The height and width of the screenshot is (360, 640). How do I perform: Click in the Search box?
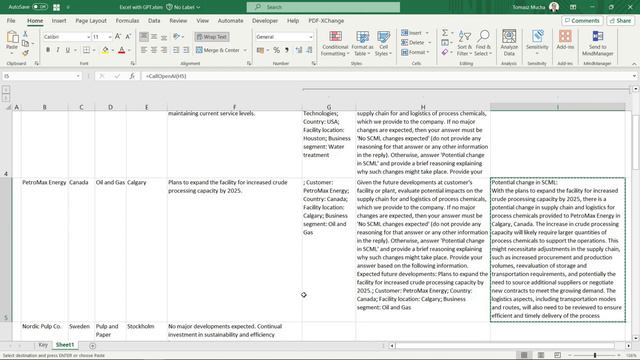point(323,7)
